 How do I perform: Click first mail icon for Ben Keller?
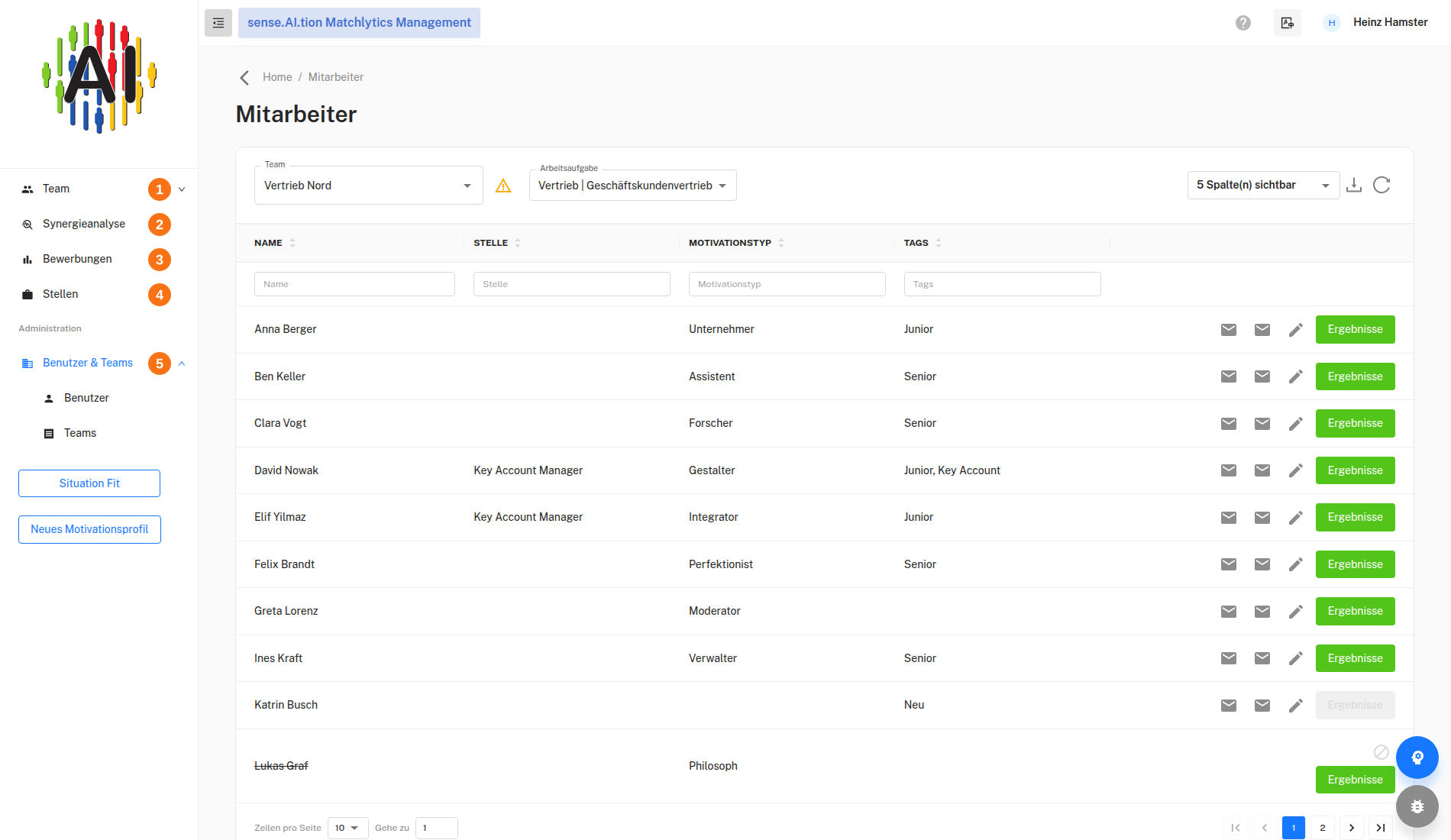(1229, 376)
